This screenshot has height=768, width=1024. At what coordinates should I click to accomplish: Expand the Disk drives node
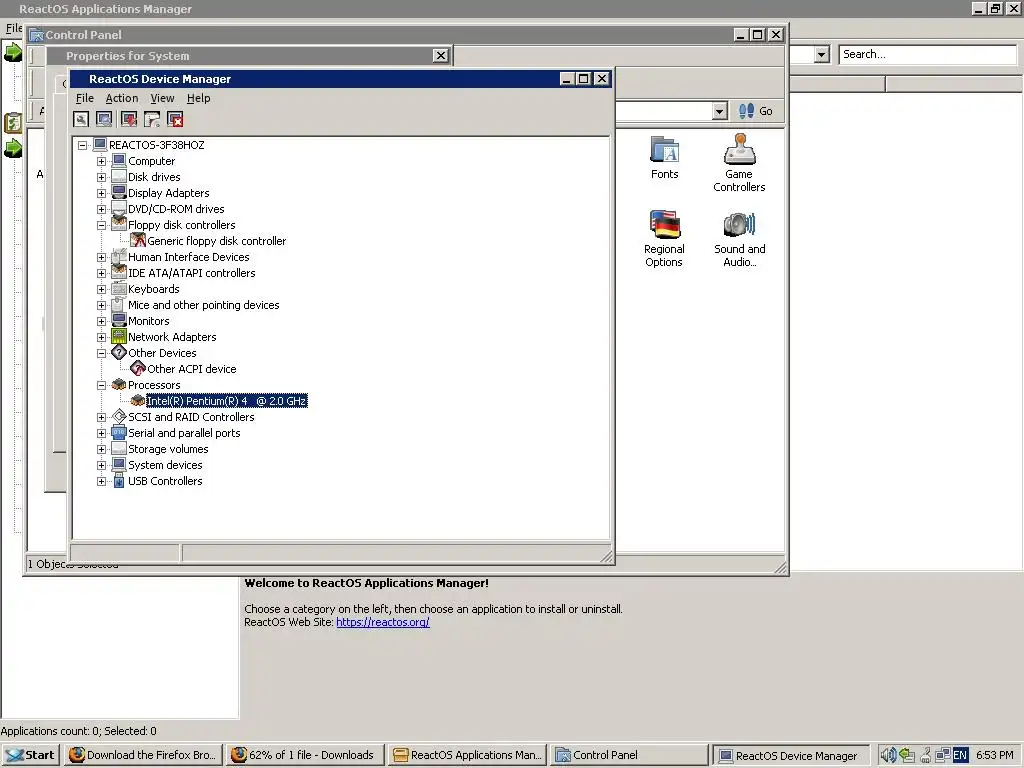click(x=101, y=177)
